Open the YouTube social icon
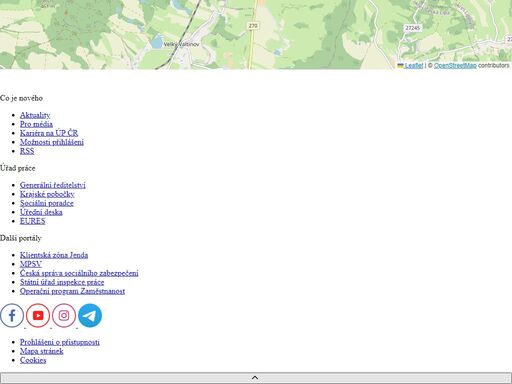This screenshot has width=512, height=384. [38, 315]
